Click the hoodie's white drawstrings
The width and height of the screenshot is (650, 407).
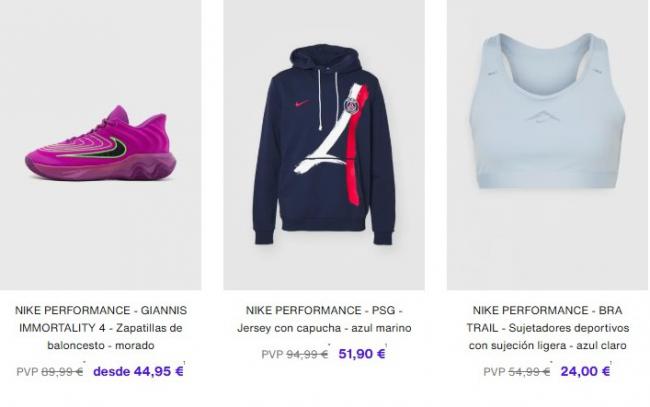(327, 97)
